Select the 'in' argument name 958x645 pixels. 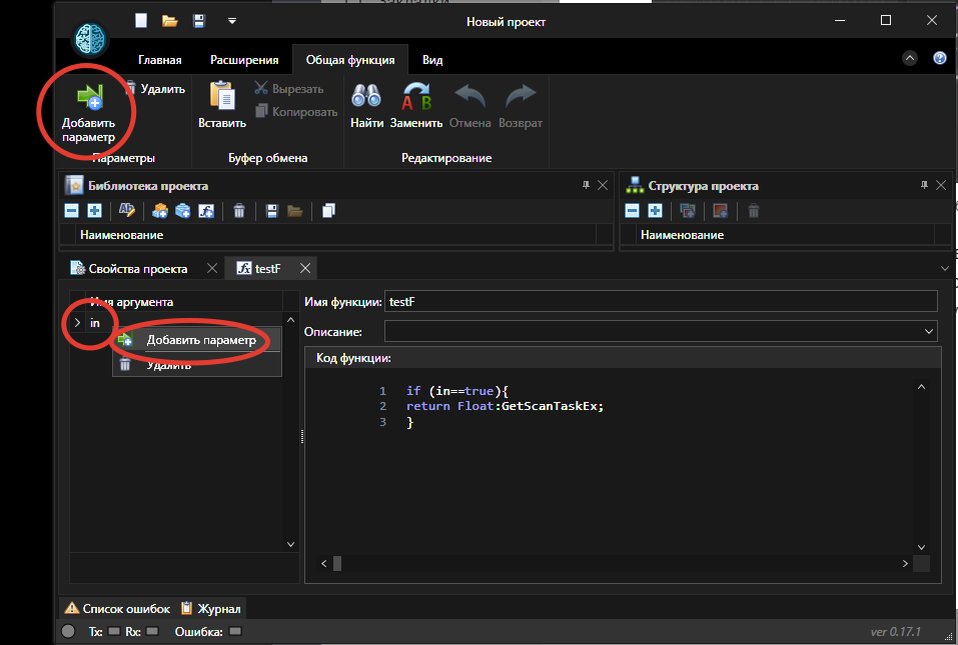(95, 322)
